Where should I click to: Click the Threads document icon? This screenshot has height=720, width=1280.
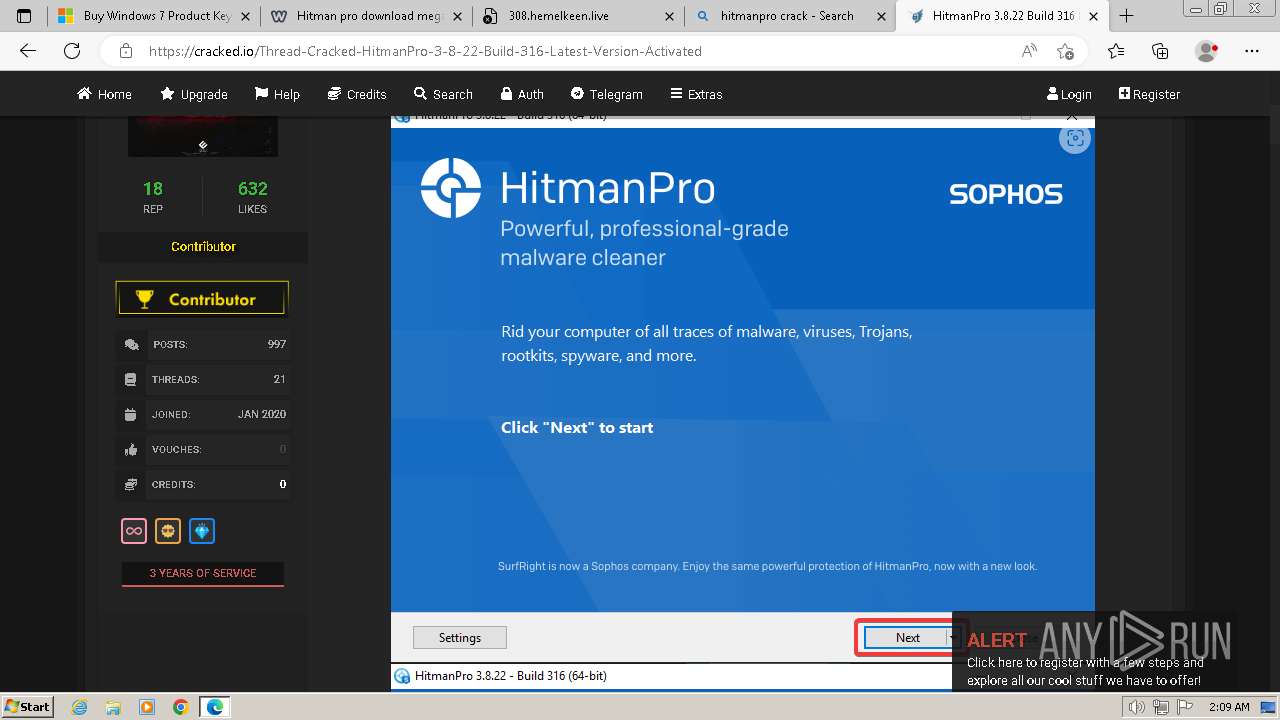131,380
